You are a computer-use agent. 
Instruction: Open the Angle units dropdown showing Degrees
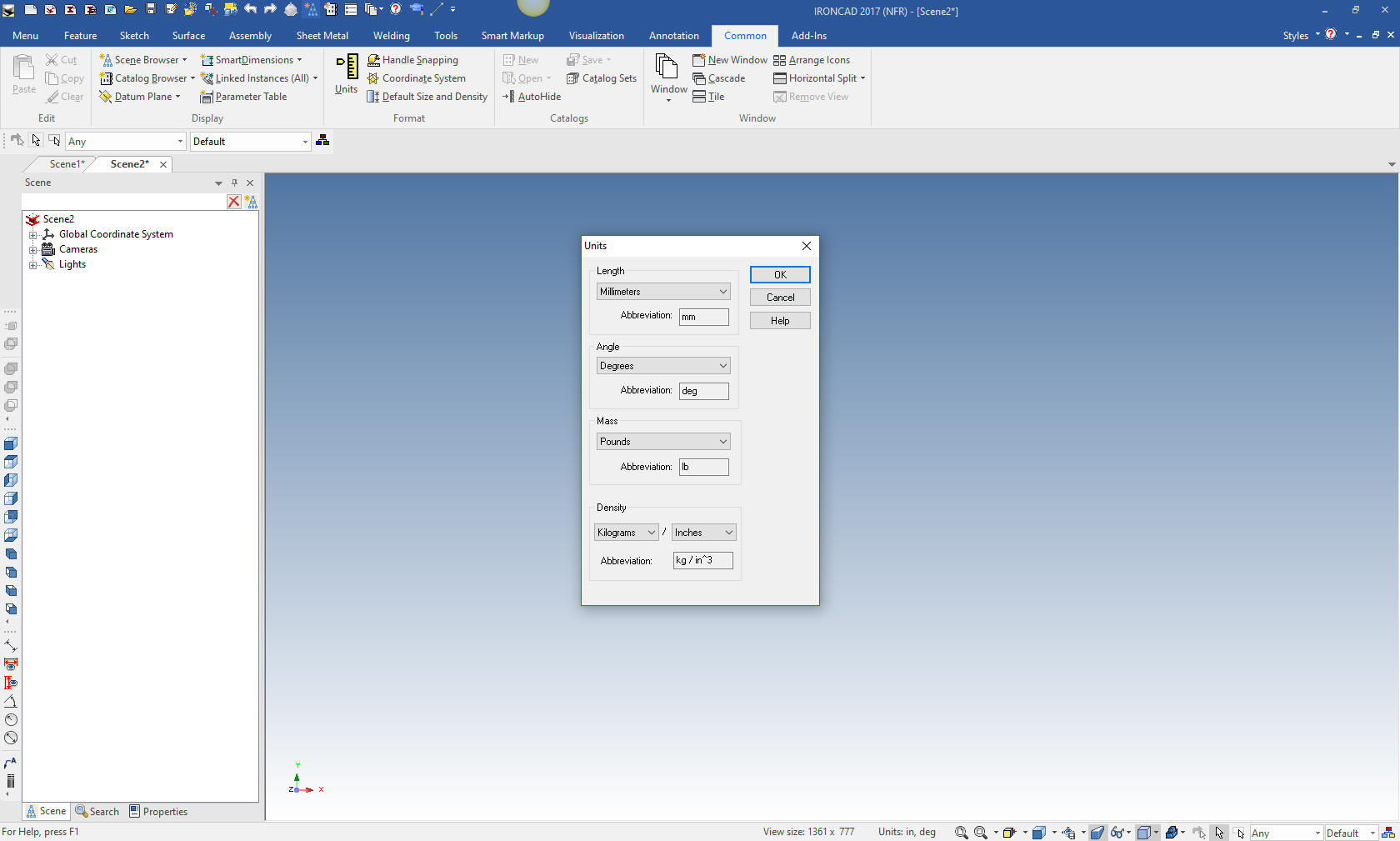click(663, 366)
